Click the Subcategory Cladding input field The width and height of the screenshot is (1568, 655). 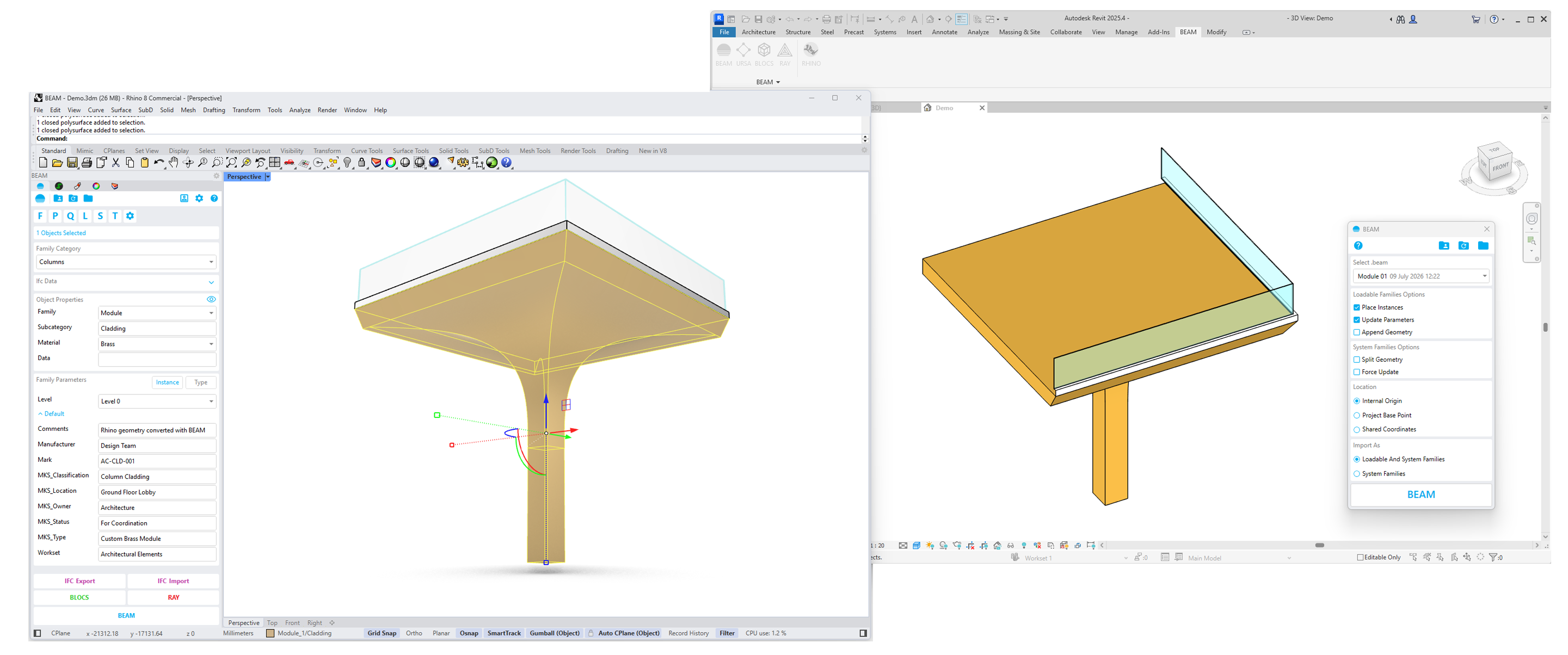tap(157, 329)
